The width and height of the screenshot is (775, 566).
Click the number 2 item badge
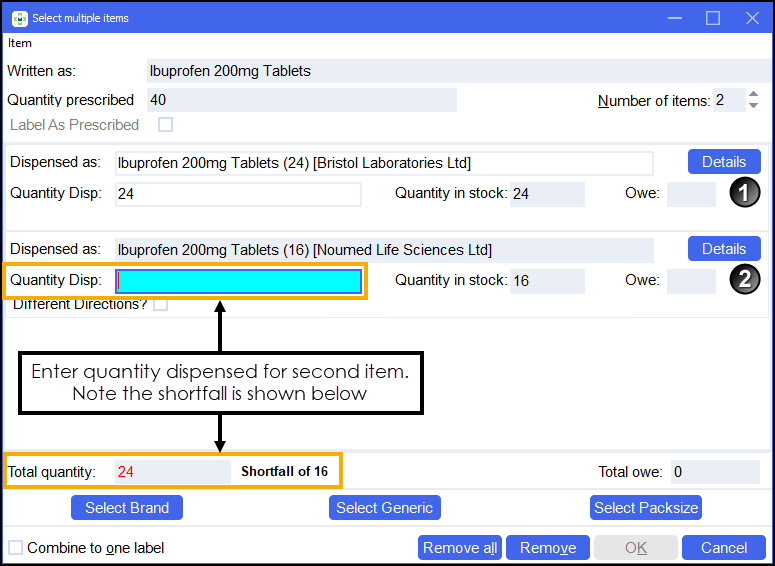coord(743,280)
